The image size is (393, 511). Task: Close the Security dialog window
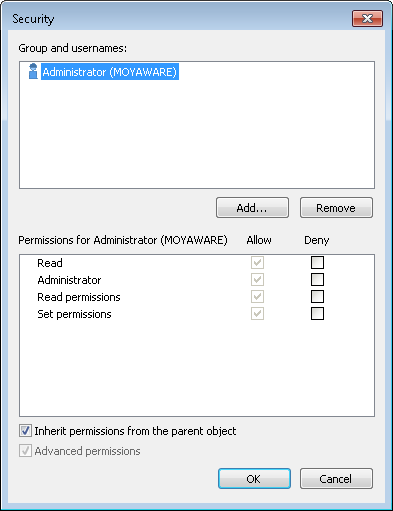(x=367, y=18)
